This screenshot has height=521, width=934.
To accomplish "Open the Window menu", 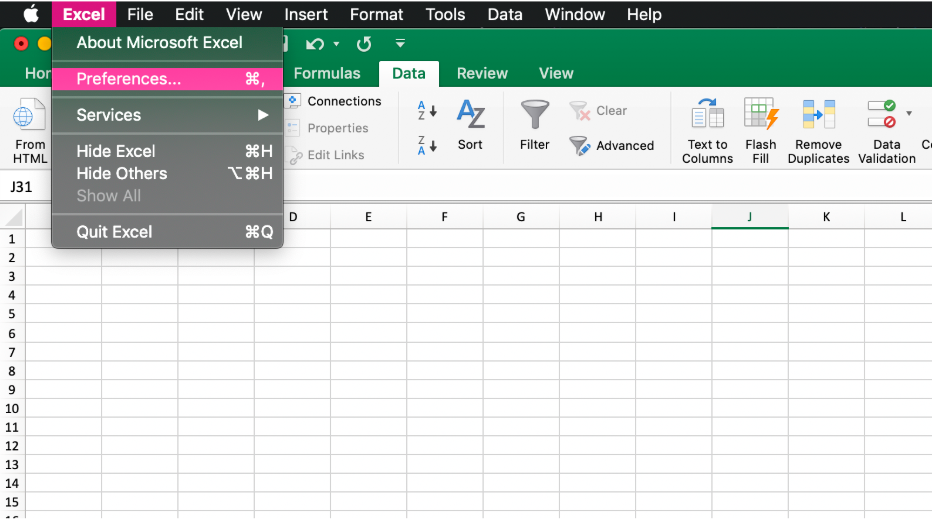I will (574, 14).
